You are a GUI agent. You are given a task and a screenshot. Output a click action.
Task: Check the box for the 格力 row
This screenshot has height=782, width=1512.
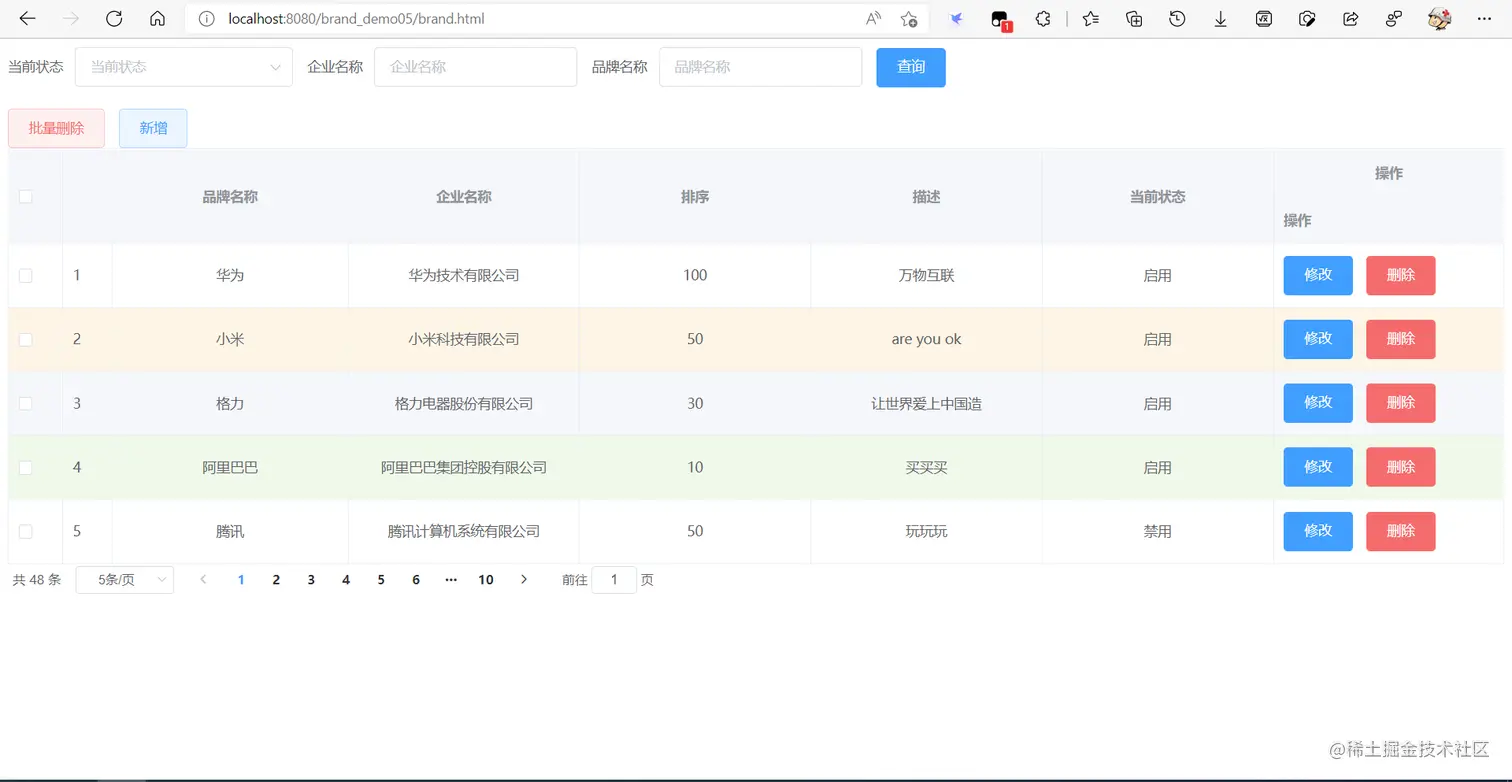pos(26,404)
